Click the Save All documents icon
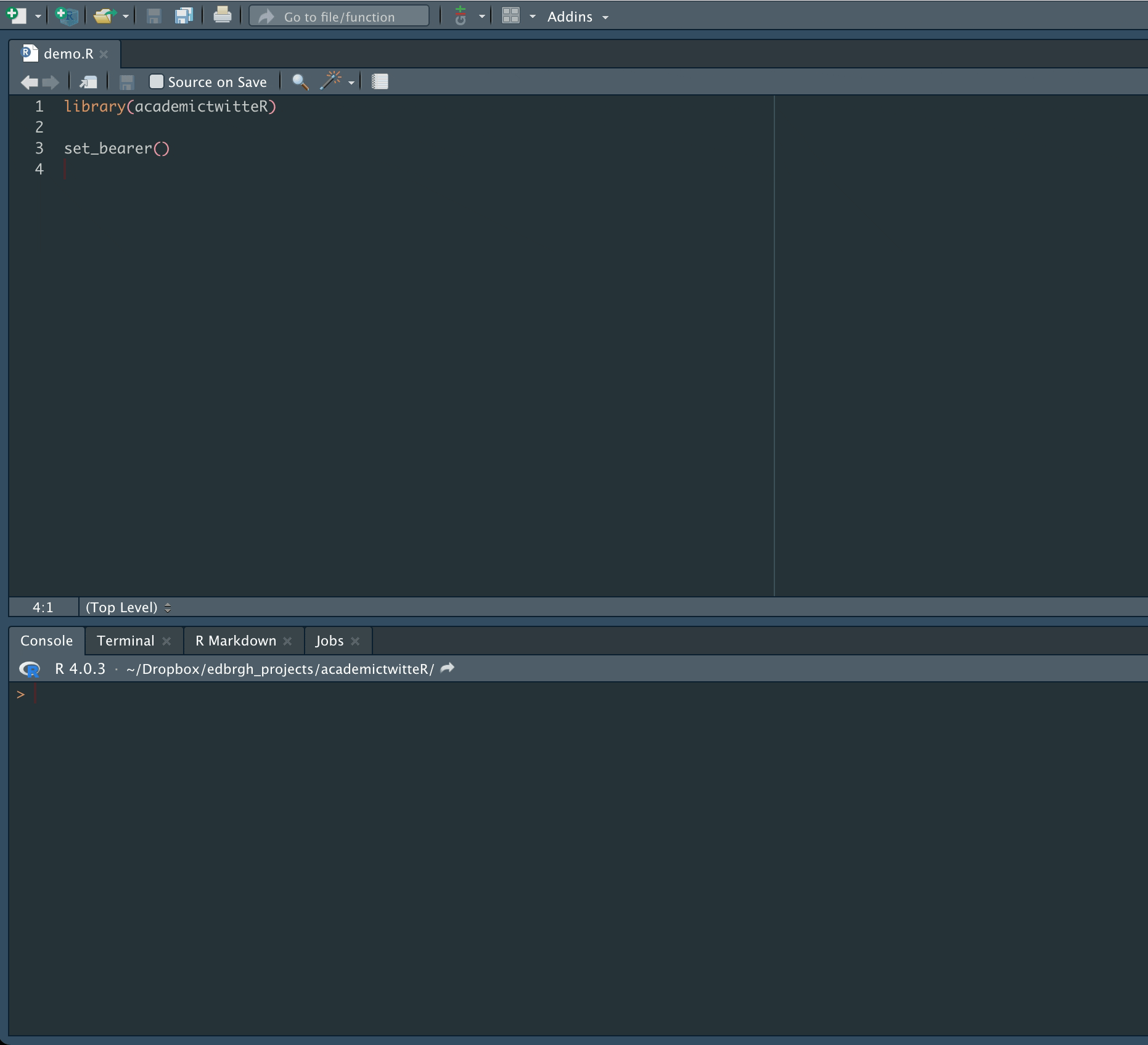1148x1045 pixels. (x=184, y=16)
